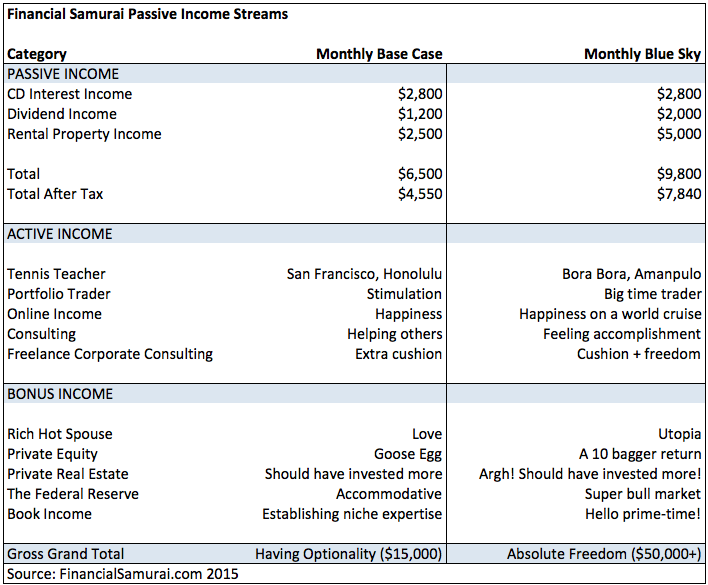
Task: Click Freelance Corporate Consulting row label
Action: 110,354
